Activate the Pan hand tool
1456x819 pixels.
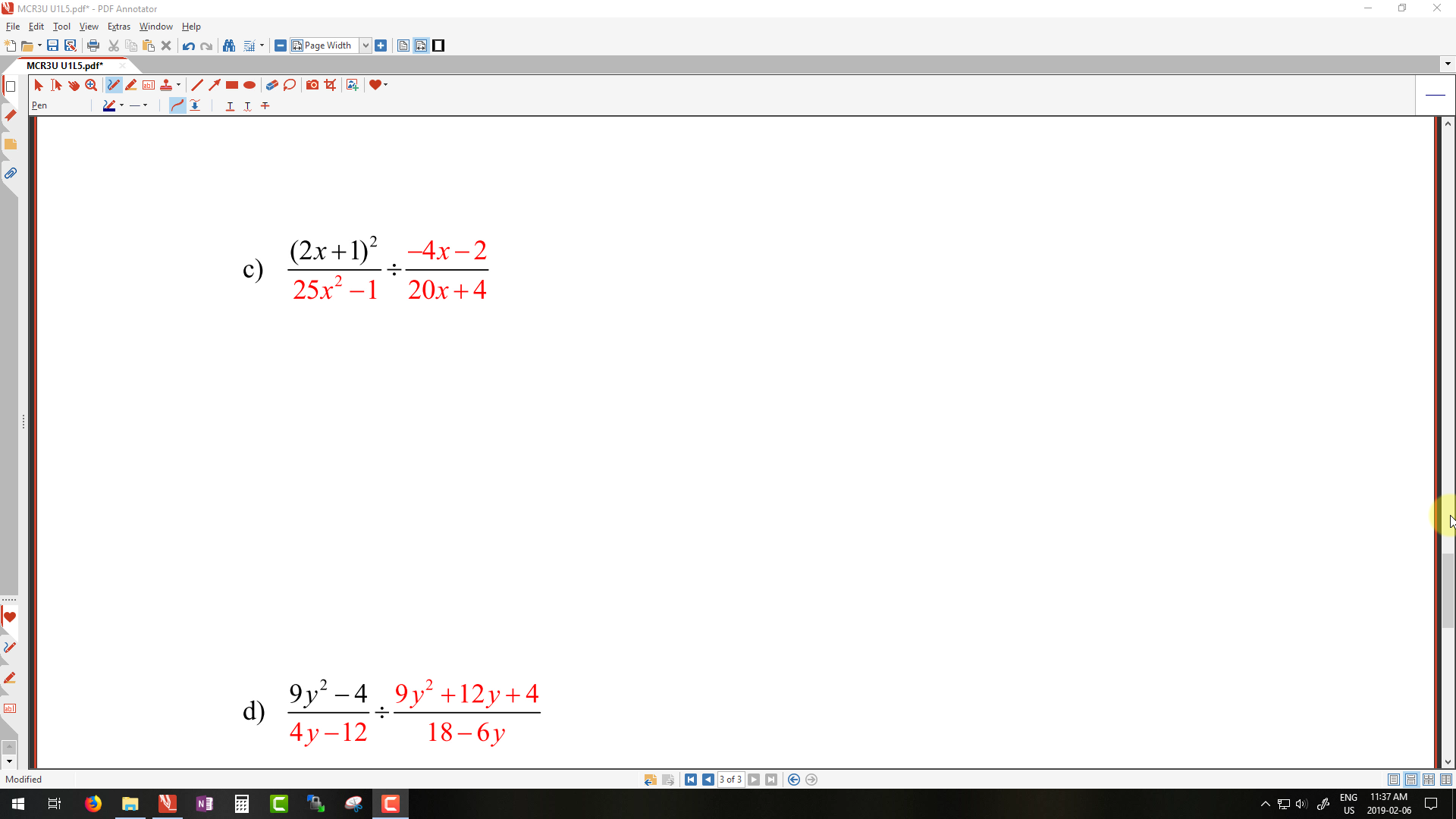(74, 85)
